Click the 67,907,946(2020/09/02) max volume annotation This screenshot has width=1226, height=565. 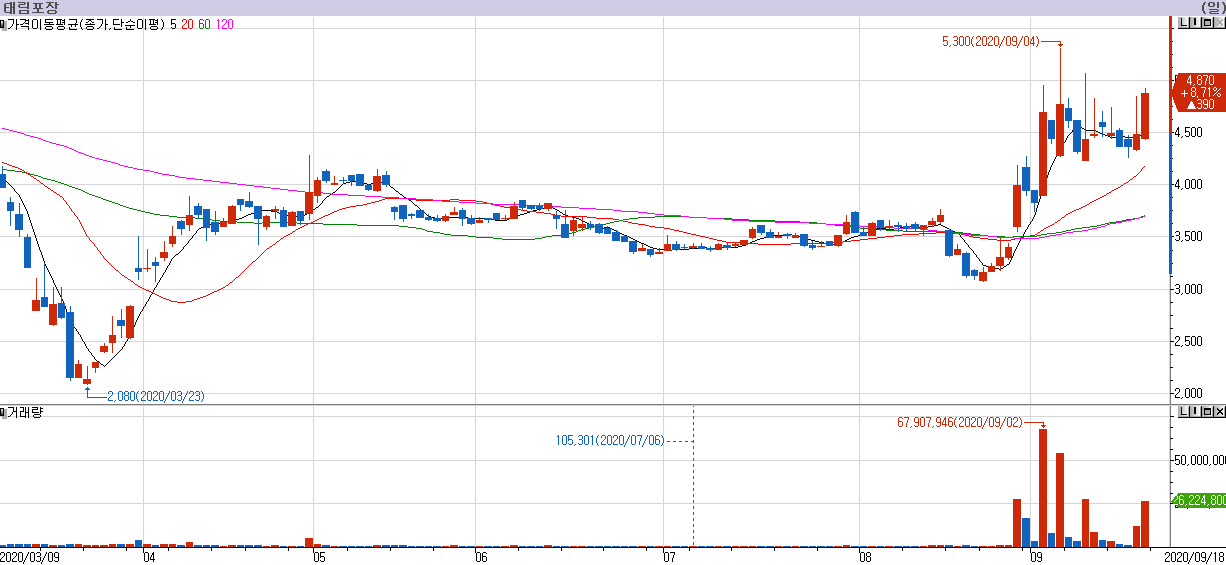coord(961,422)
